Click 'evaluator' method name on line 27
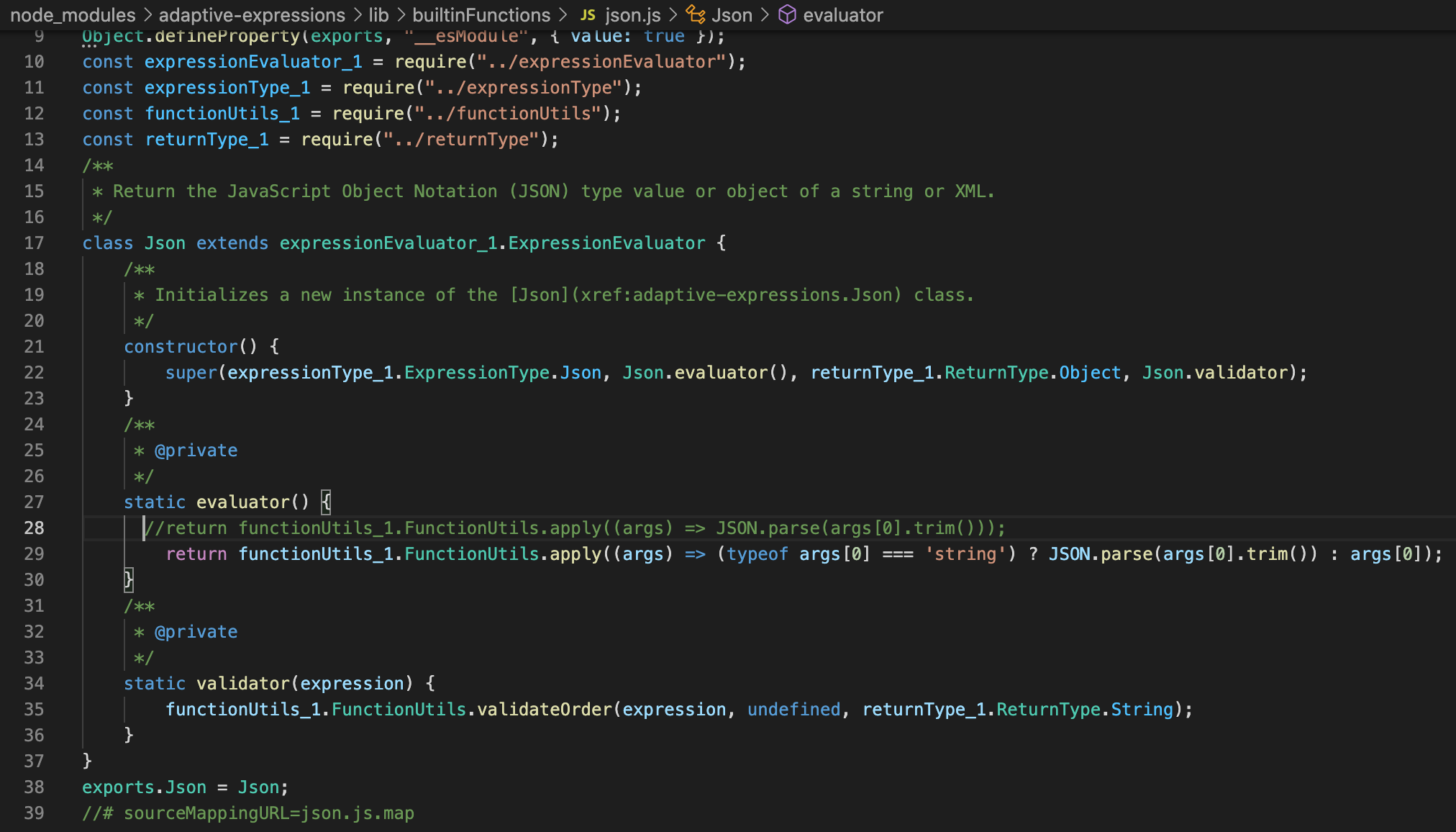Screen dimensions: 1456x832 point(243,502)
